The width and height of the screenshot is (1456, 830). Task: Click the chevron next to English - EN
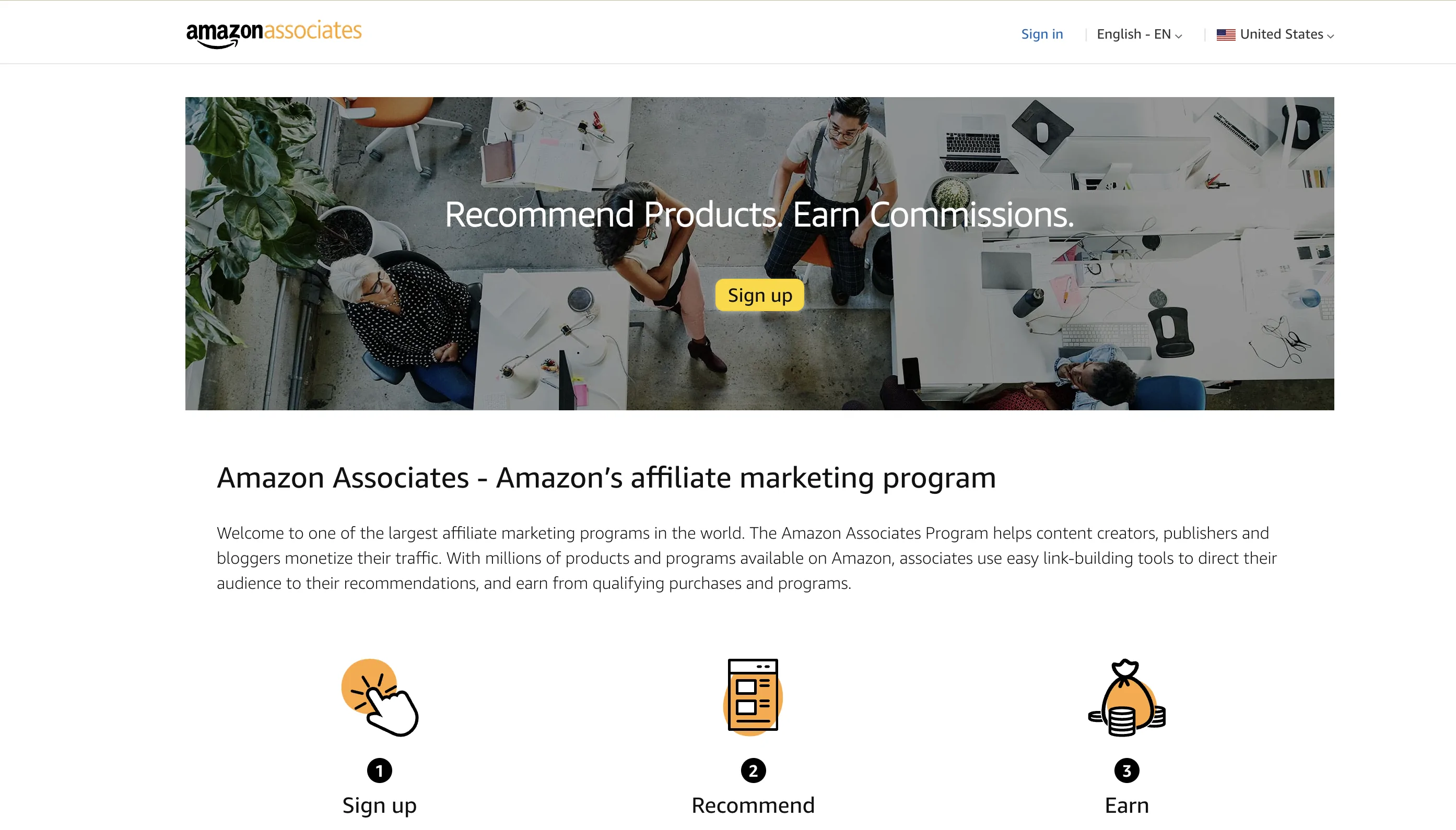tap(1178, 36)
